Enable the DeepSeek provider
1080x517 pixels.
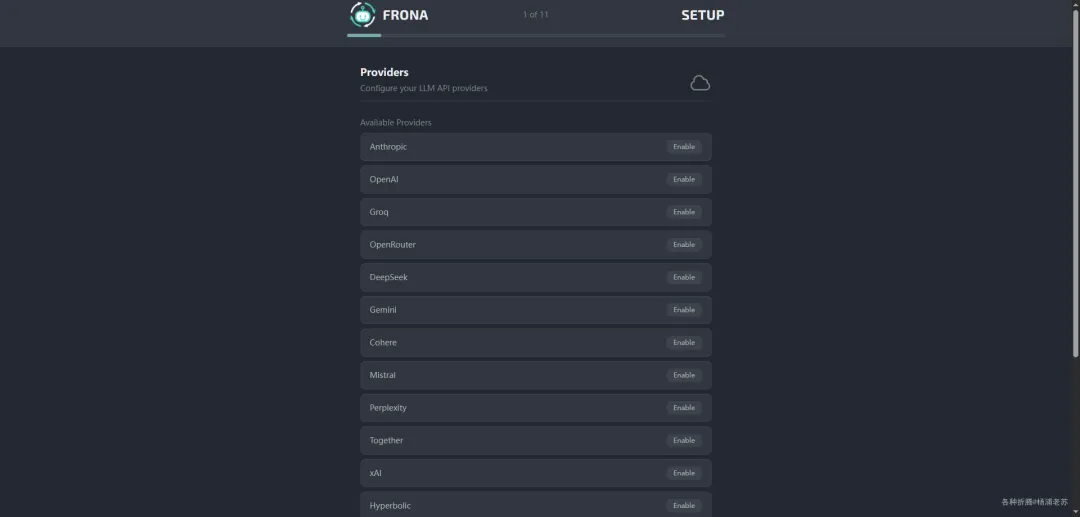(684, 277)
